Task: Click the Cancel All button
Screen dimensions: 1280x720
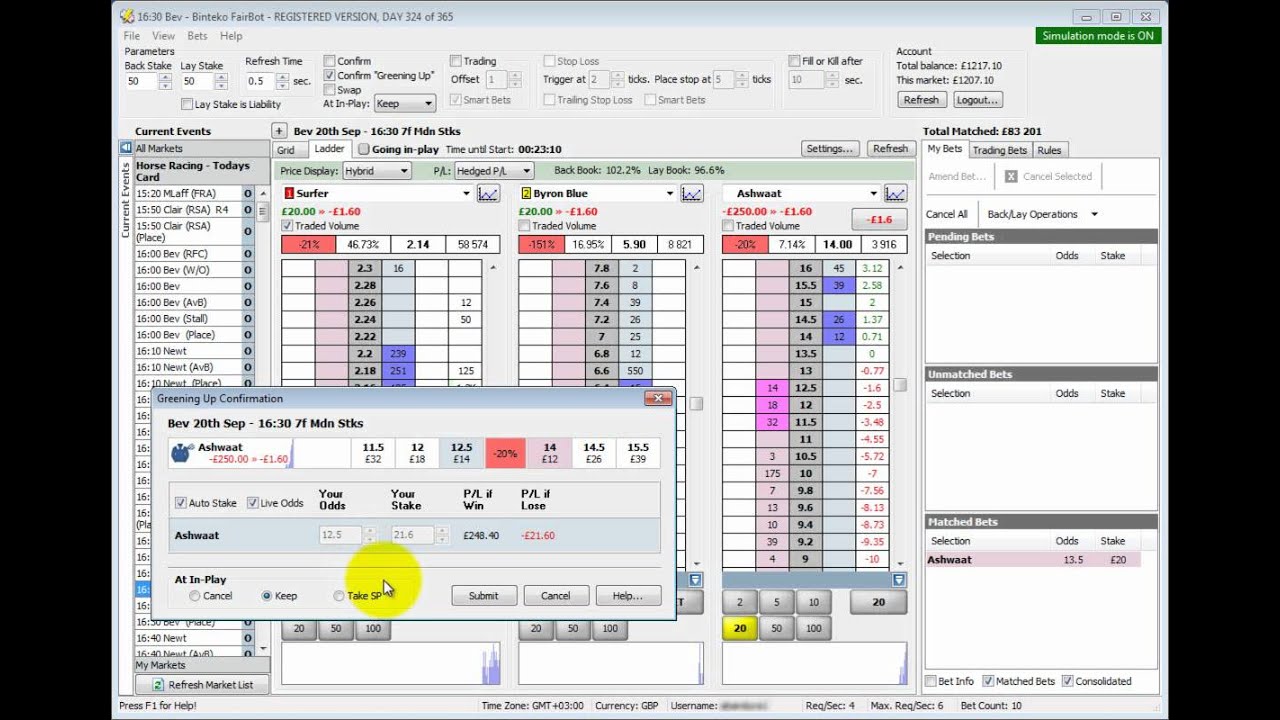Action: (946, 214)
